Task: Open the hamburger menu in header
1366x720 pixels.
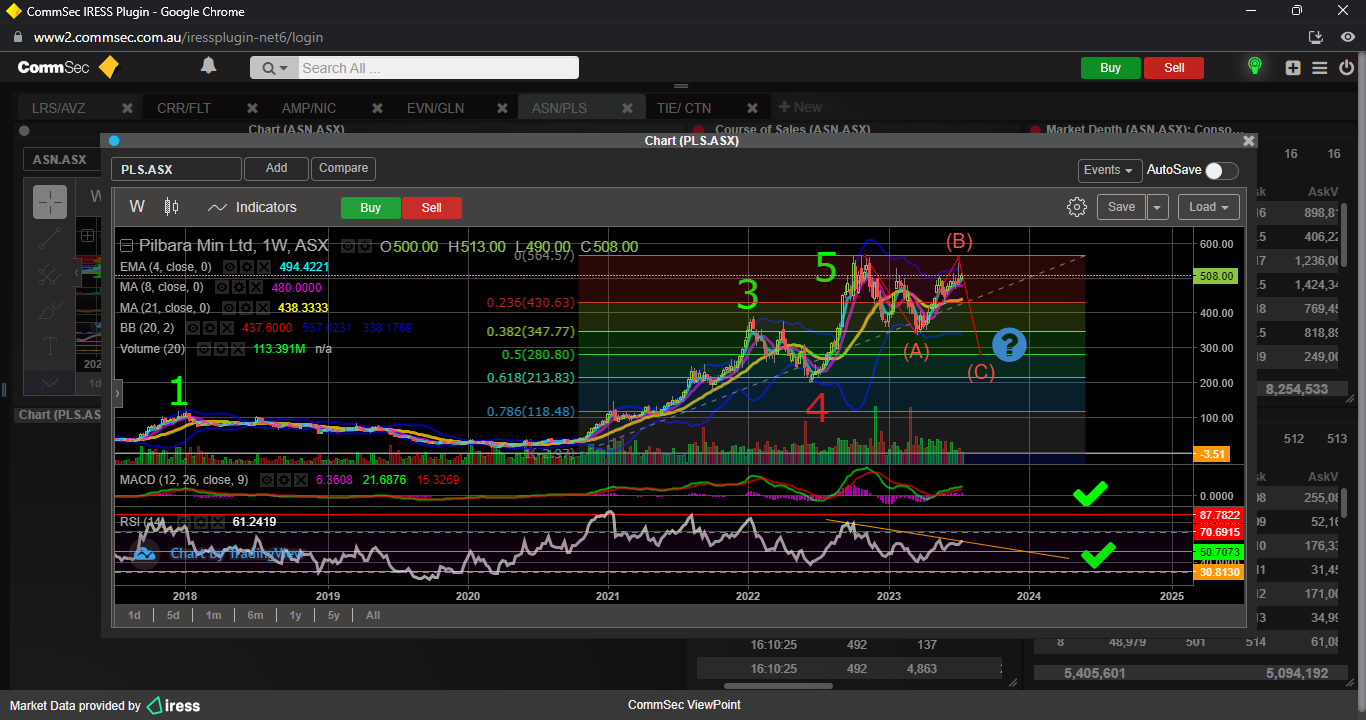Action: click(x=1320, y=68)
